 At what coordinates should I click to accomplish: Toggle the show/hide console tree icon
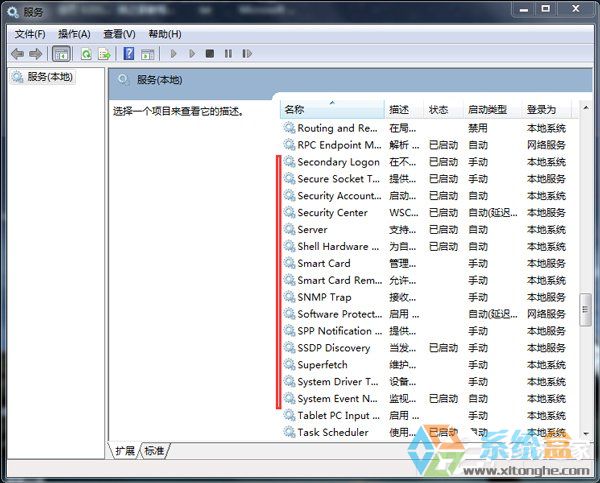(61, 54)
